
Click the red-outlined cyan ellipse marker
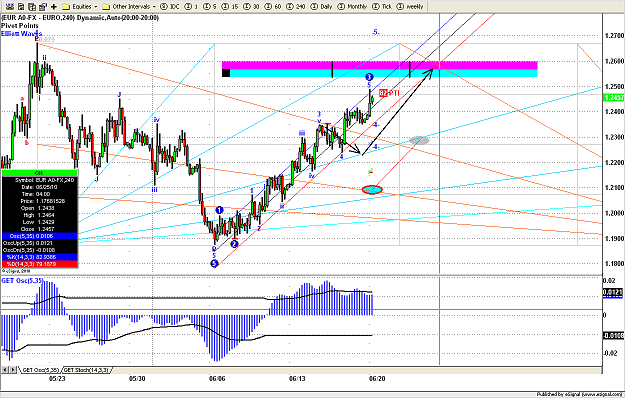372,189
